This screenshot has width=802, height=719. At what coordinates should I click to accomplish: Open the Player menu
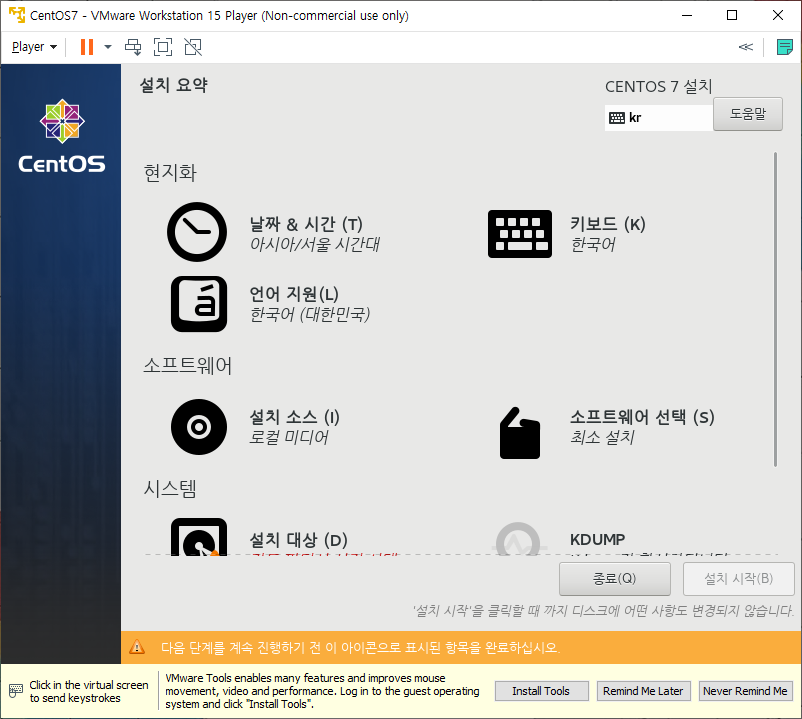(x=34, y=47)
